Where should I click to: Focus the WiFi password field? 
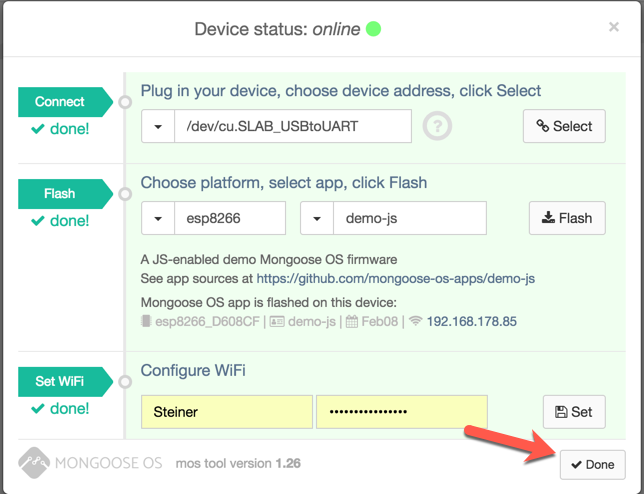(x=402, y=412)
